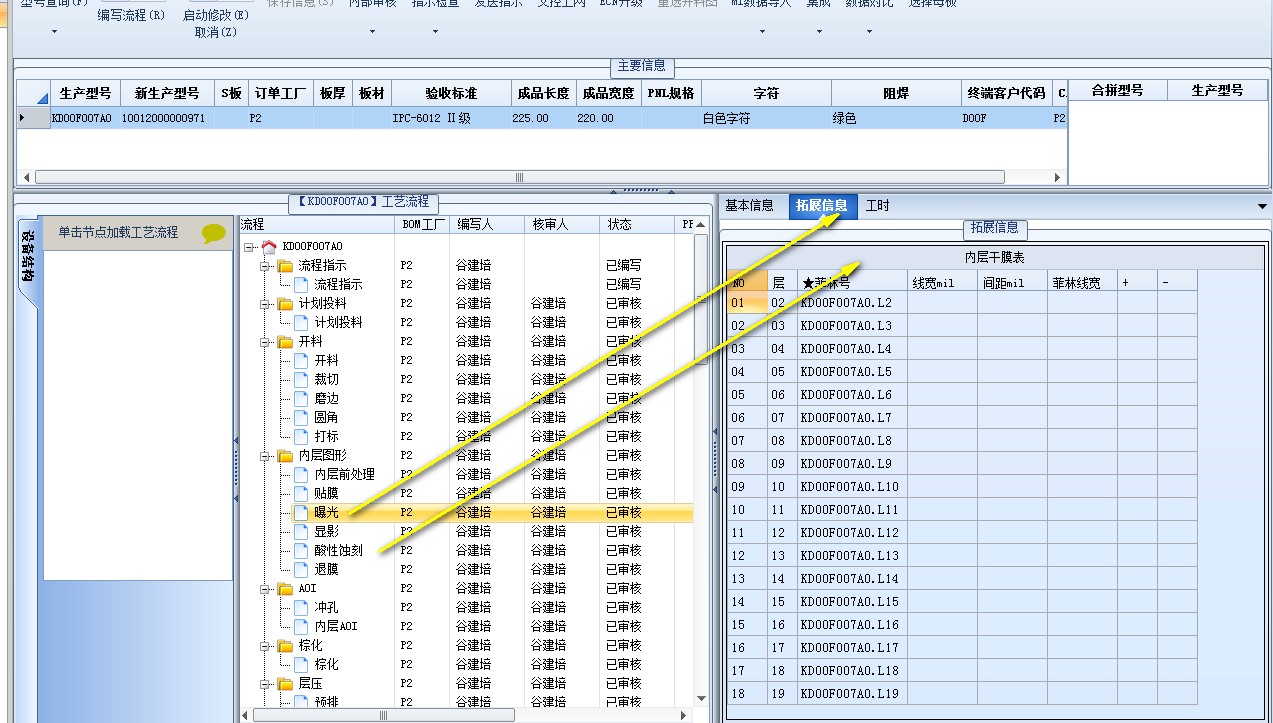Click the select-all corner triangle of main grid

(x=42, y=98)
